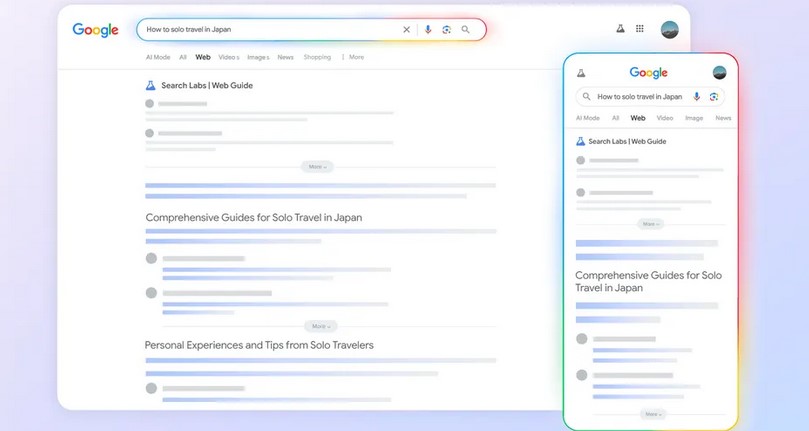Click the Google logo in desktop window

click(x=95, y=30)
